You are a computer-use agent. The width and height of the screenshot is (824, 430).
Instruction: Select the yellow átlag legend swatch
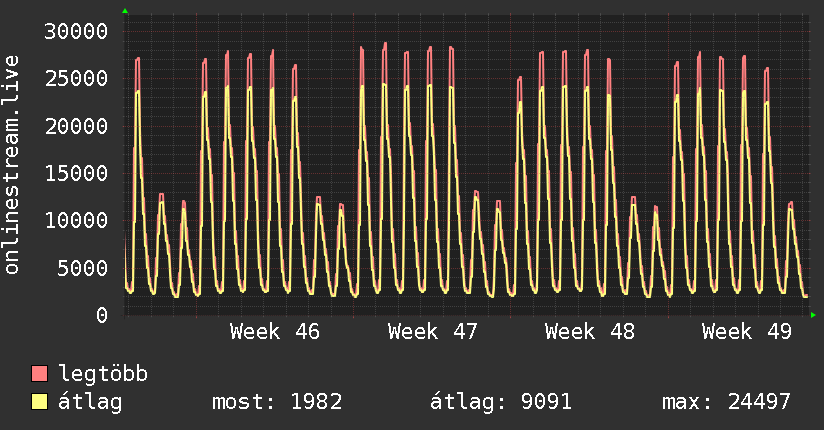(40, 402)
